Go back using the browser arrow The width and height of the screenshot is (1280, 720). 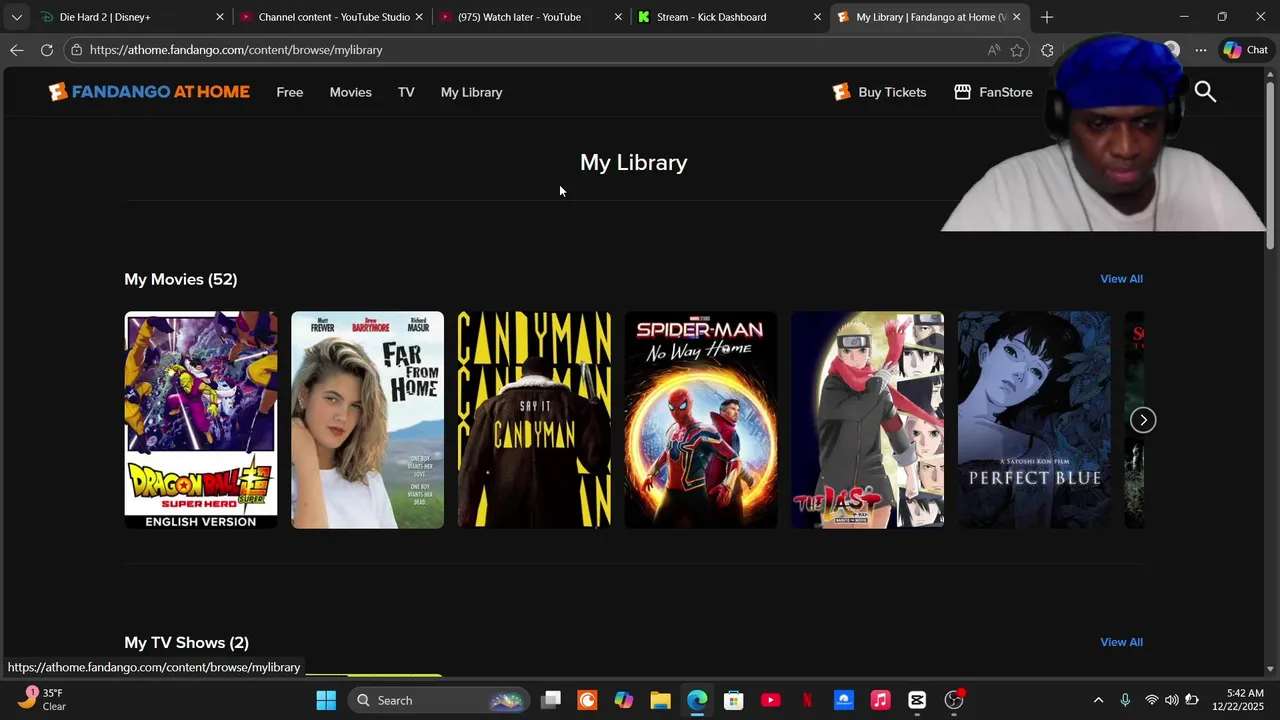coord(17,50)
